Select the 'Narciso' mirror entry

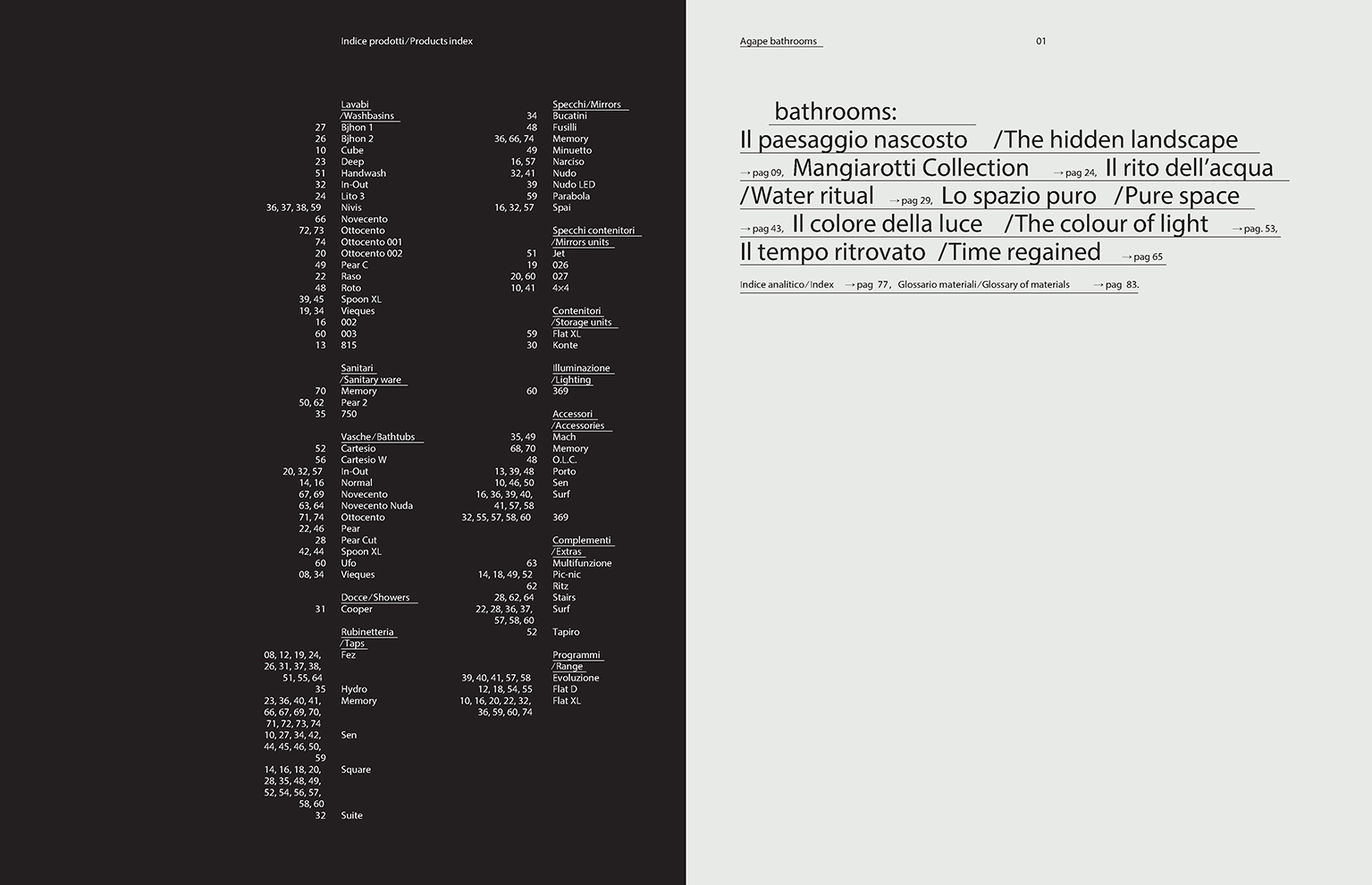(568, 162)
